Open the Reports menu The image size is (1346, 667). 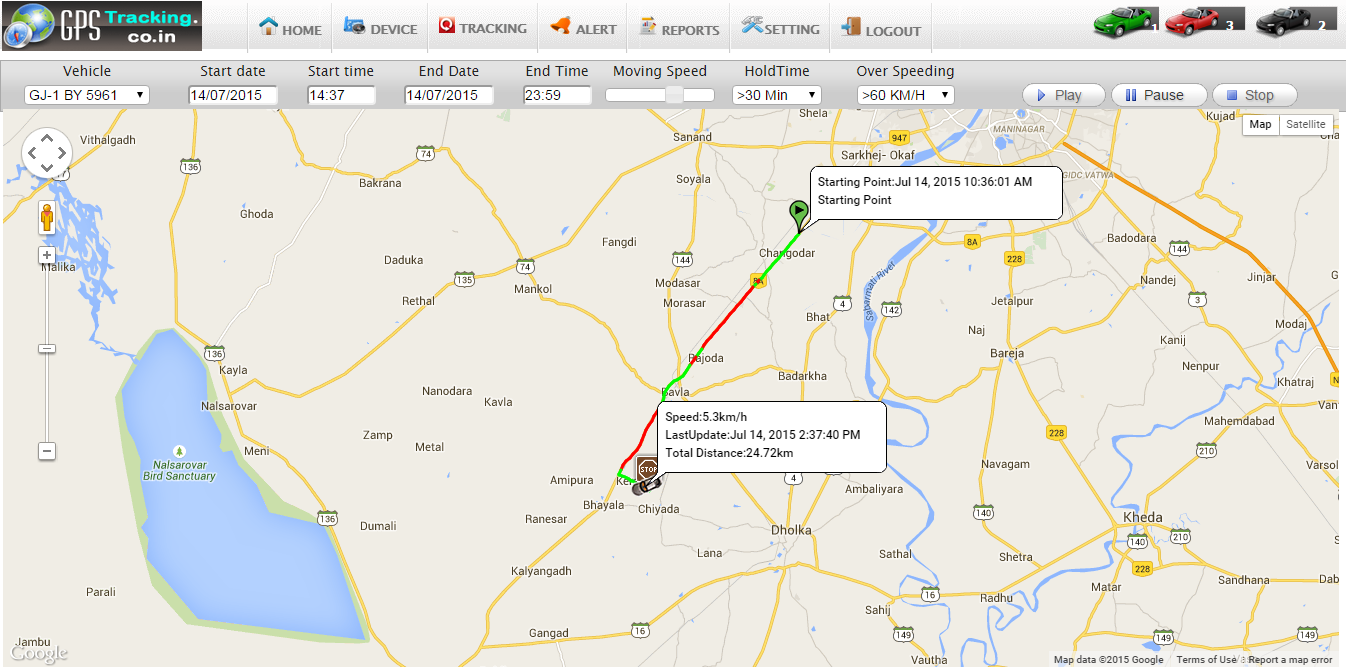[x=679, y=28]
